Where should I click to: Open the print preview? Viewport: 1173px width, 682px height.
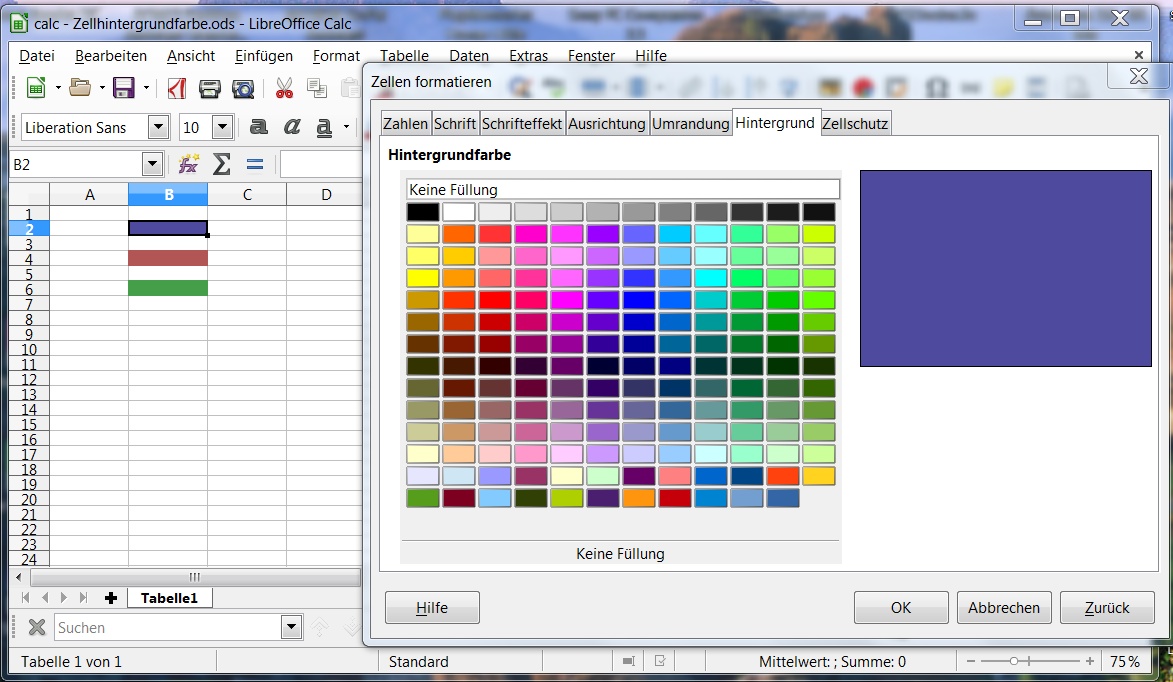[x=242, y=89]
